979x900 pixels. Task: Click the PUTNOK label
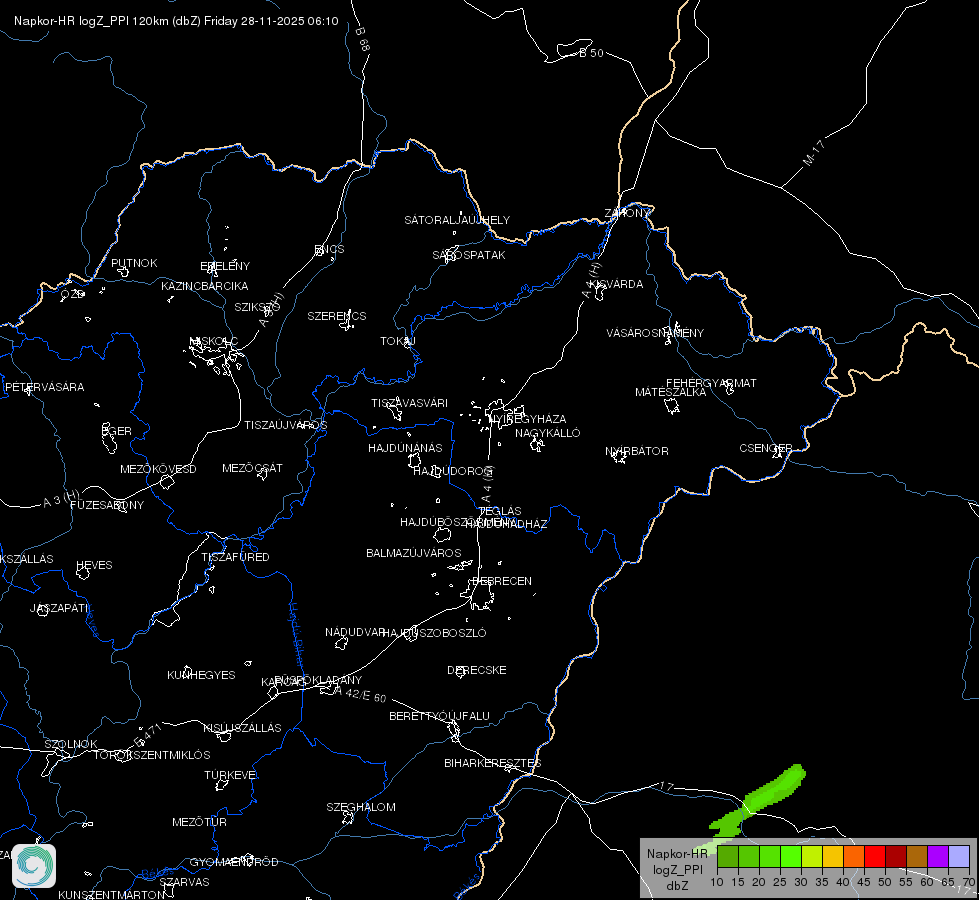coord(134,263)
